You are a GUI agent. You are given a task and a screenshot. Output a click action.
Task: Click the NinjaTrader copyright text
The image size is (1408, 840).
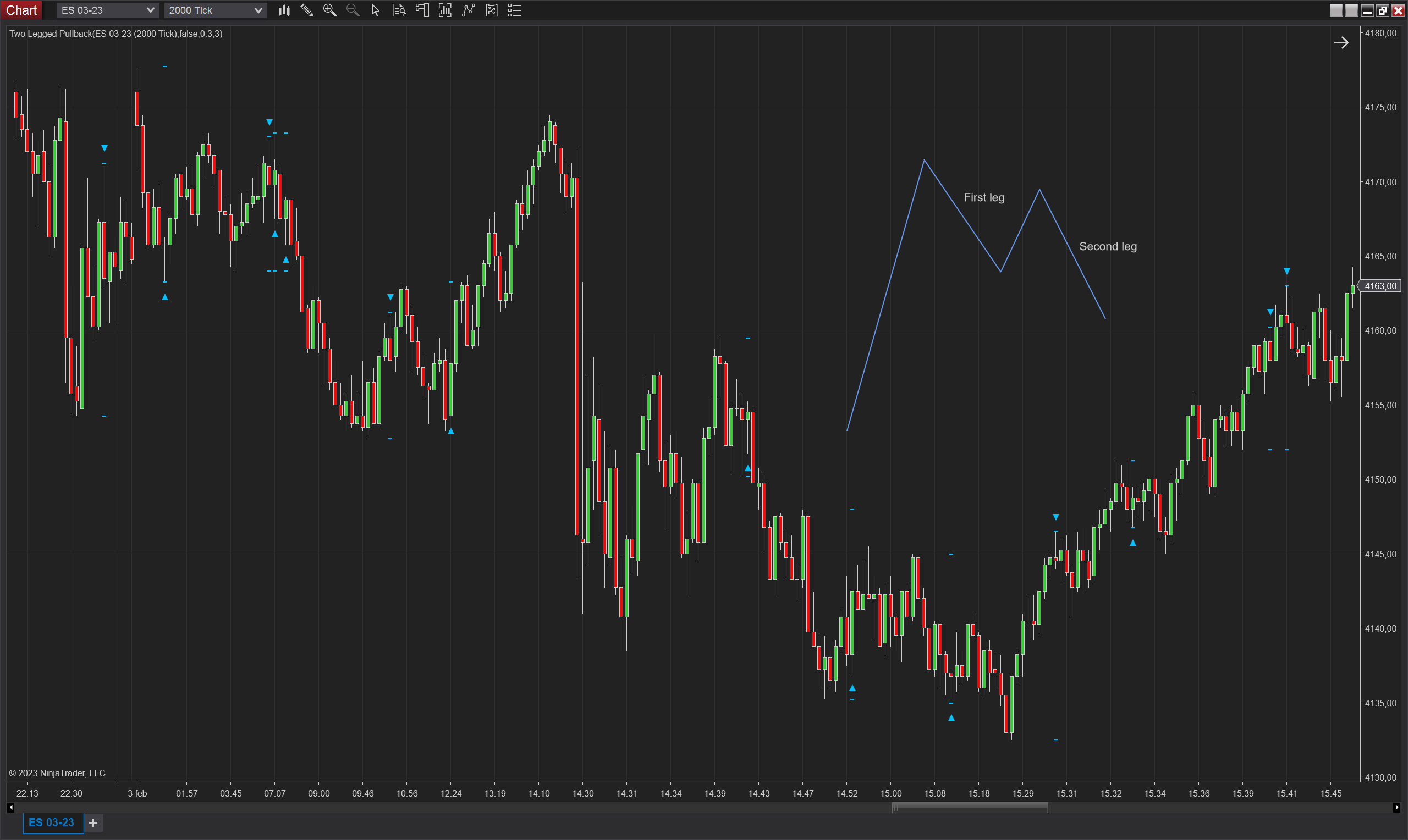pos(57,773)
